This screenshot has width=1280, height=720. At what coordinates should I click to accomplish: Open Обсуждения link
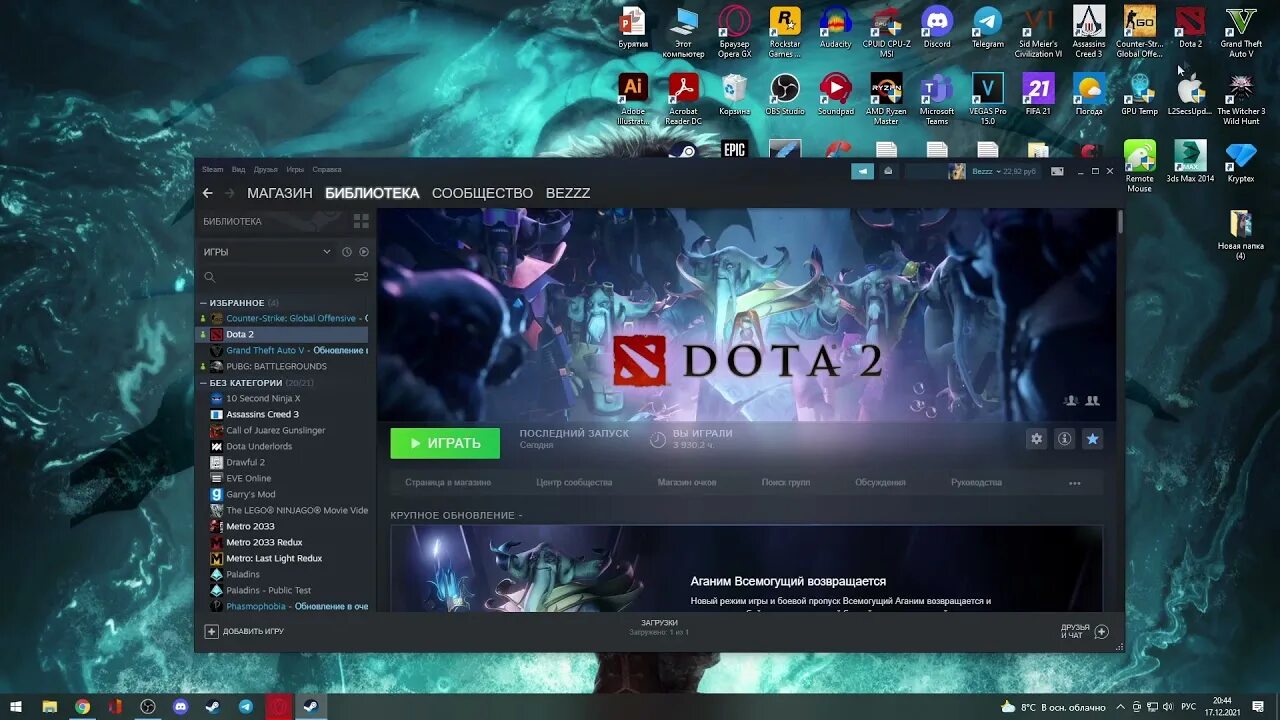880,482
